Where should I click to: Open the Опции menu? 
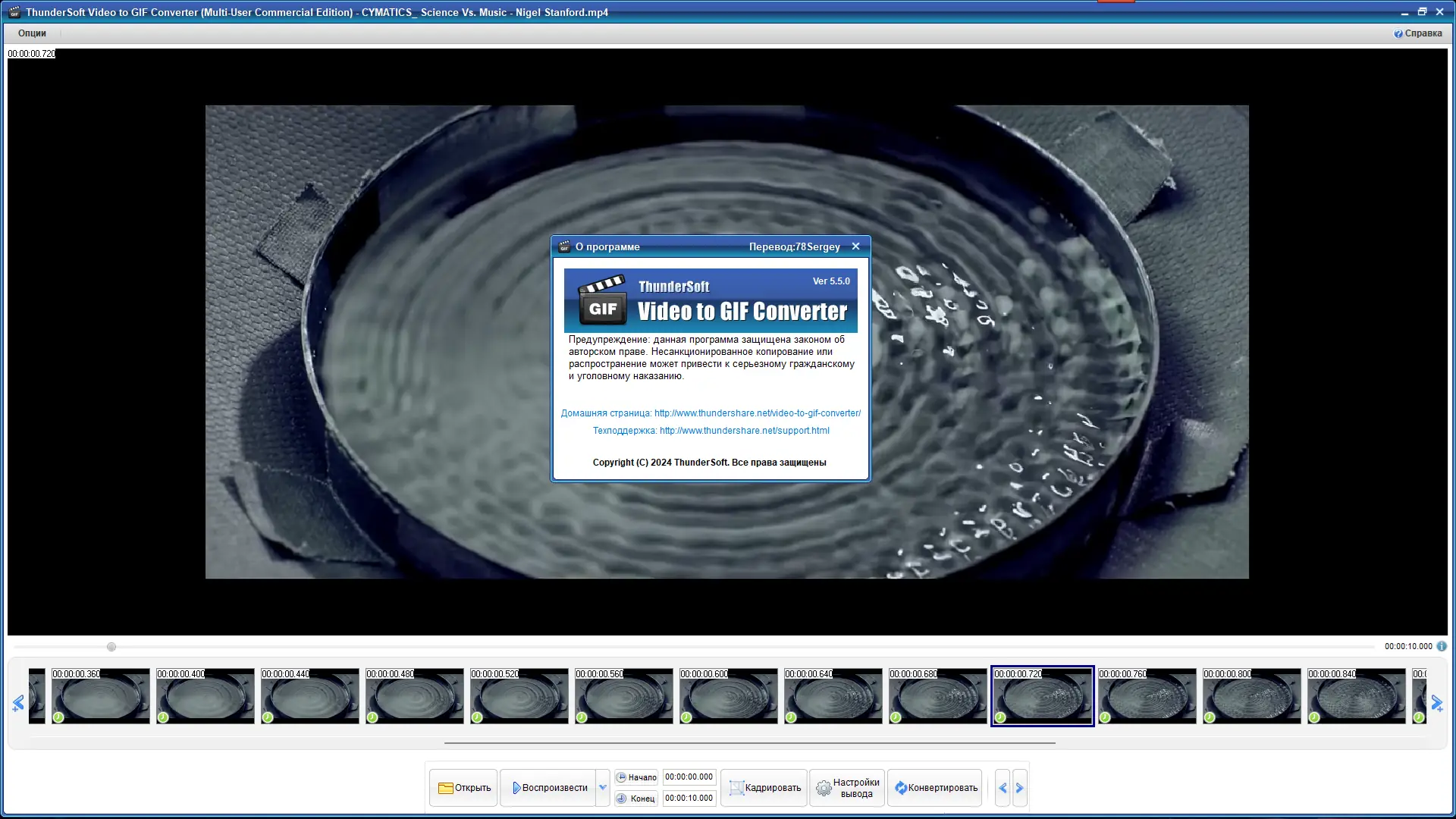click(32, 33)
